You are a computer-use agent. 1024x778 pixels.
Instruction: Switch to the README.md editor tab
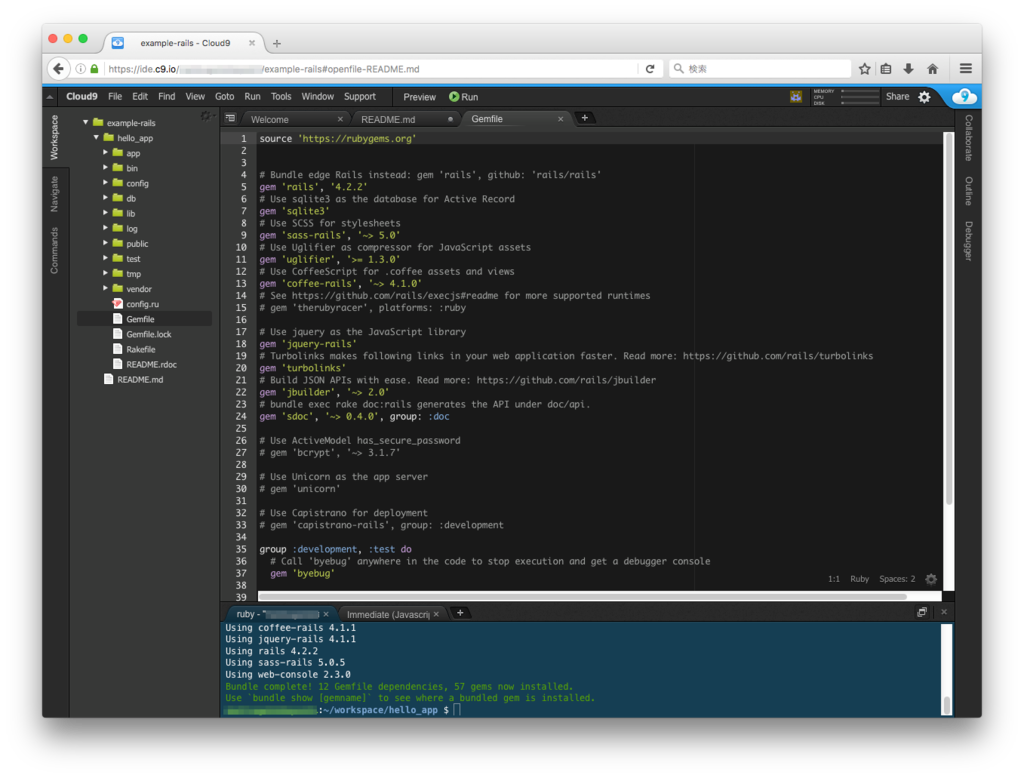coord(388,120)
